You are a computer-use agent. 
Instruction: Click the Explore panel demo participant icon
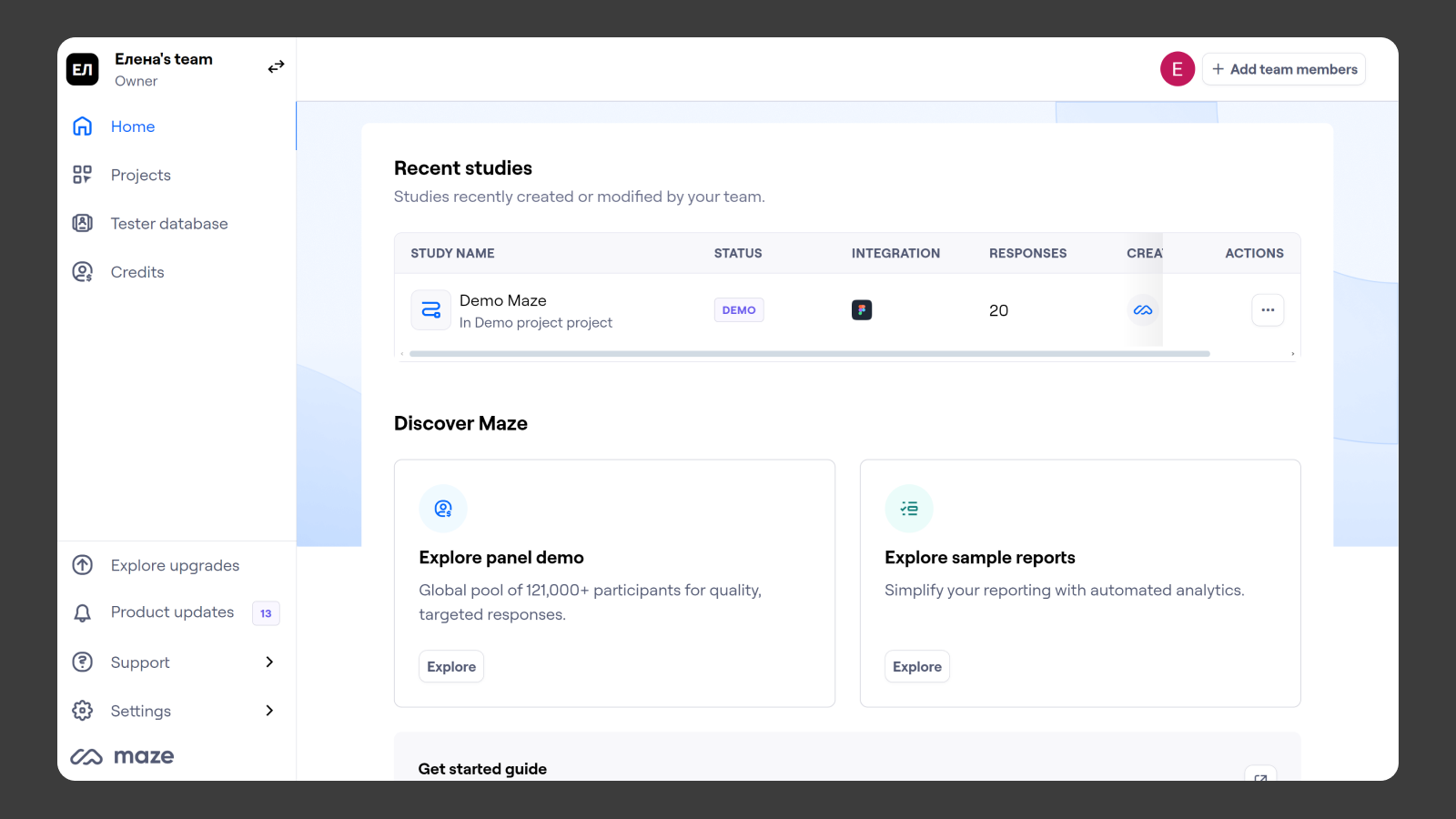point(443,509)
